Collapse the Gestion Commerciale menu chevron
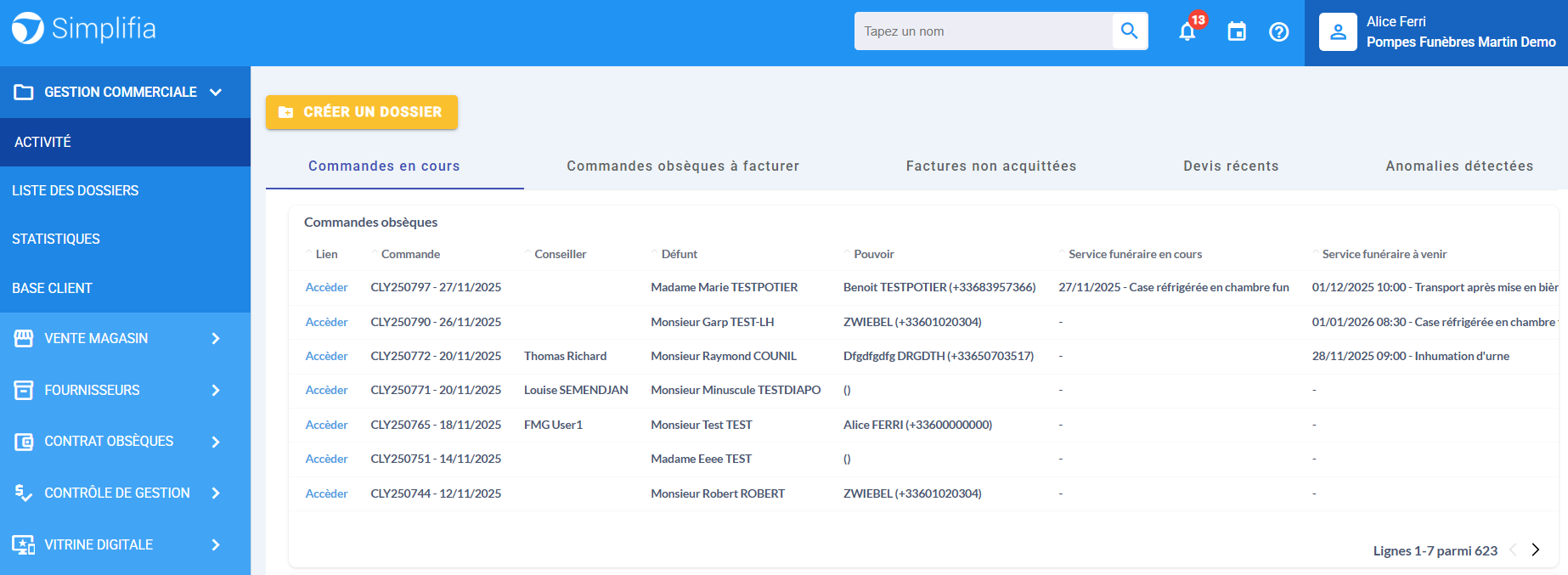Viewport: 1568px width, 575px height. pos(216,92)
